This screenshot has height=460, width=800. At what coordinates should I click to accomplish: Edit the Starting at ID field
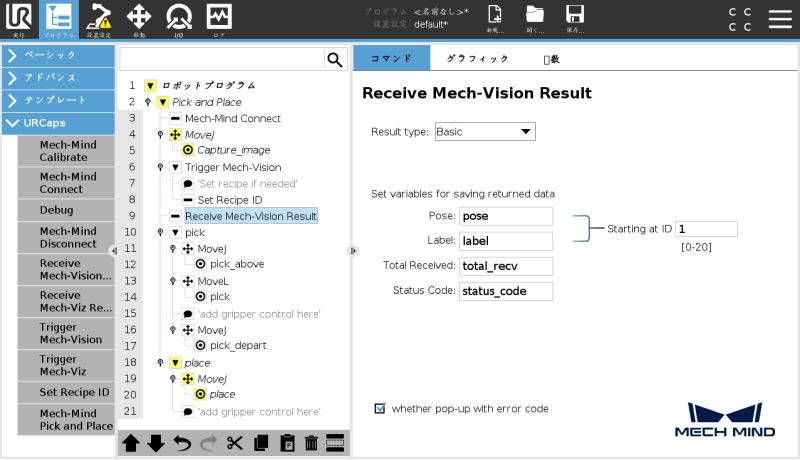[x=706, y=229]
